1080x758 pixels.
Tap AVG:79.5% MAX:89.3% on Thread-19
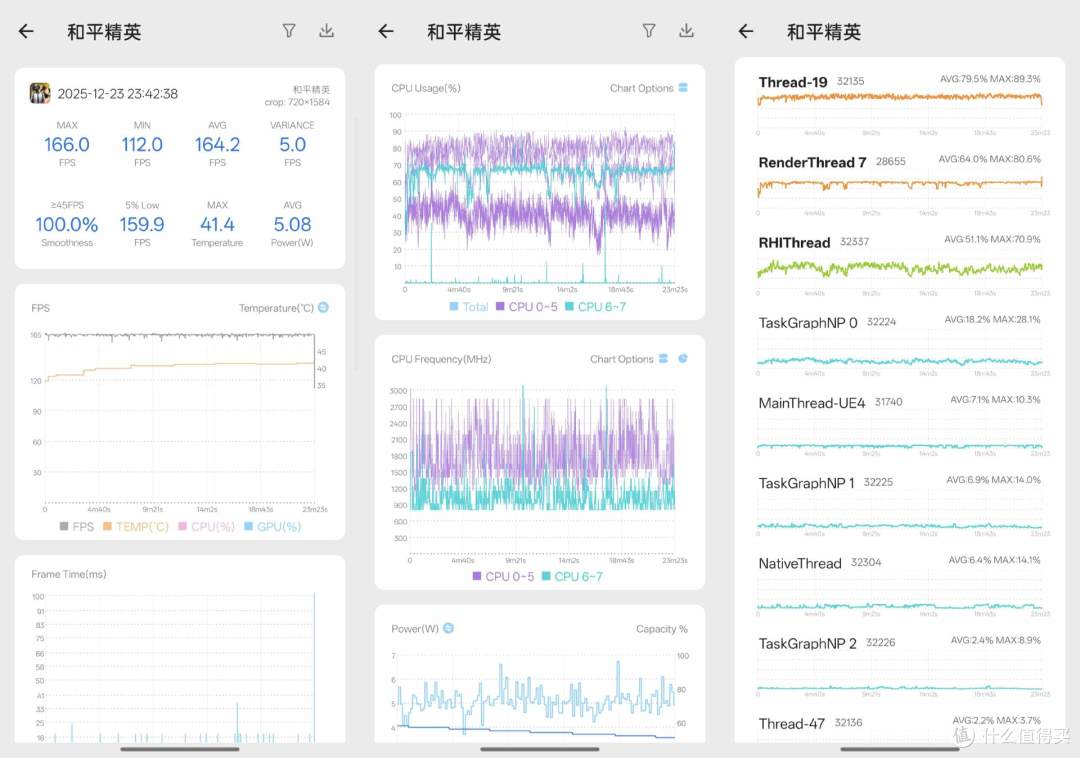click(x=990, y=79)
